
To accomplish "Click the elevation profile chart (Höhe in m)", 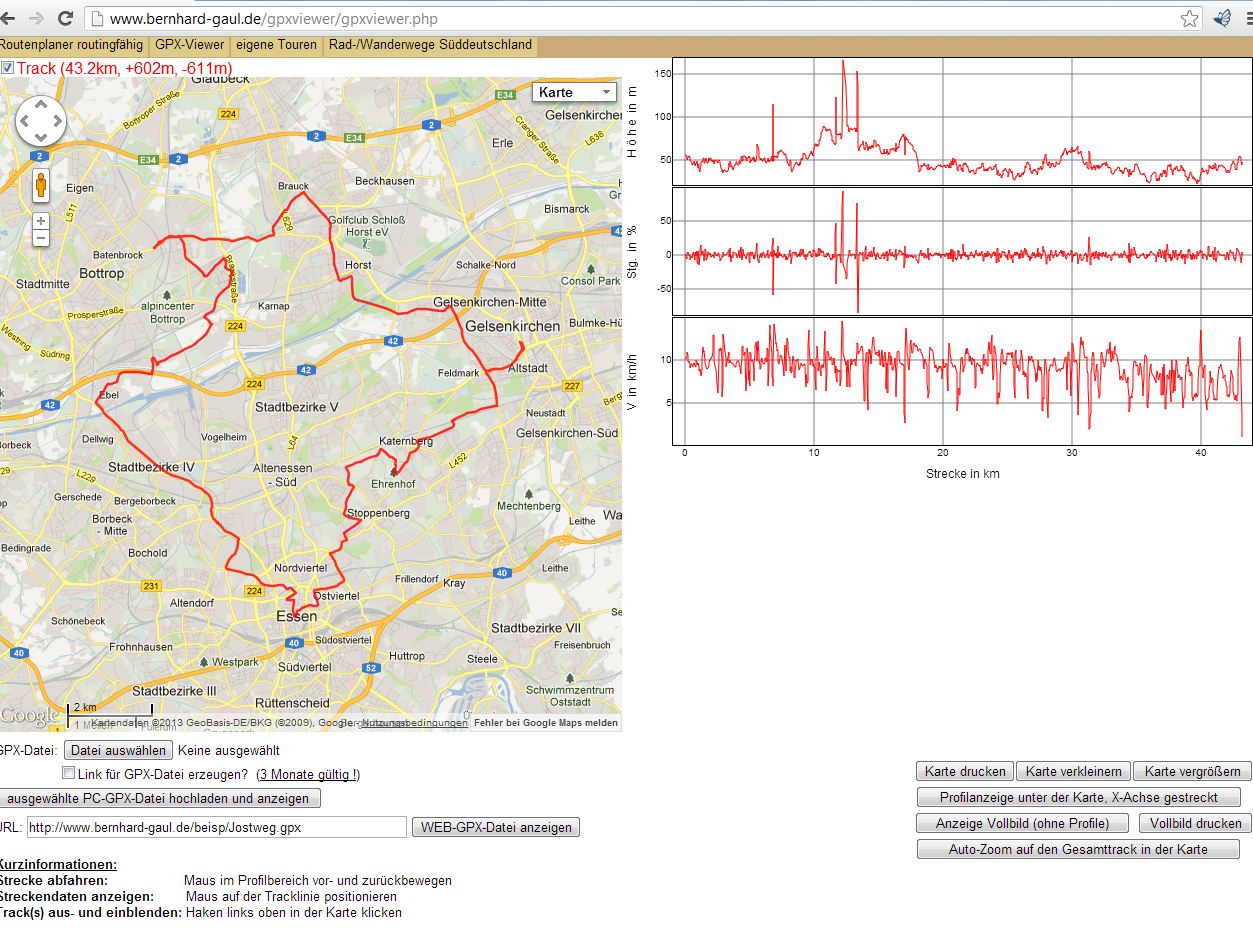I will point(961,121).
